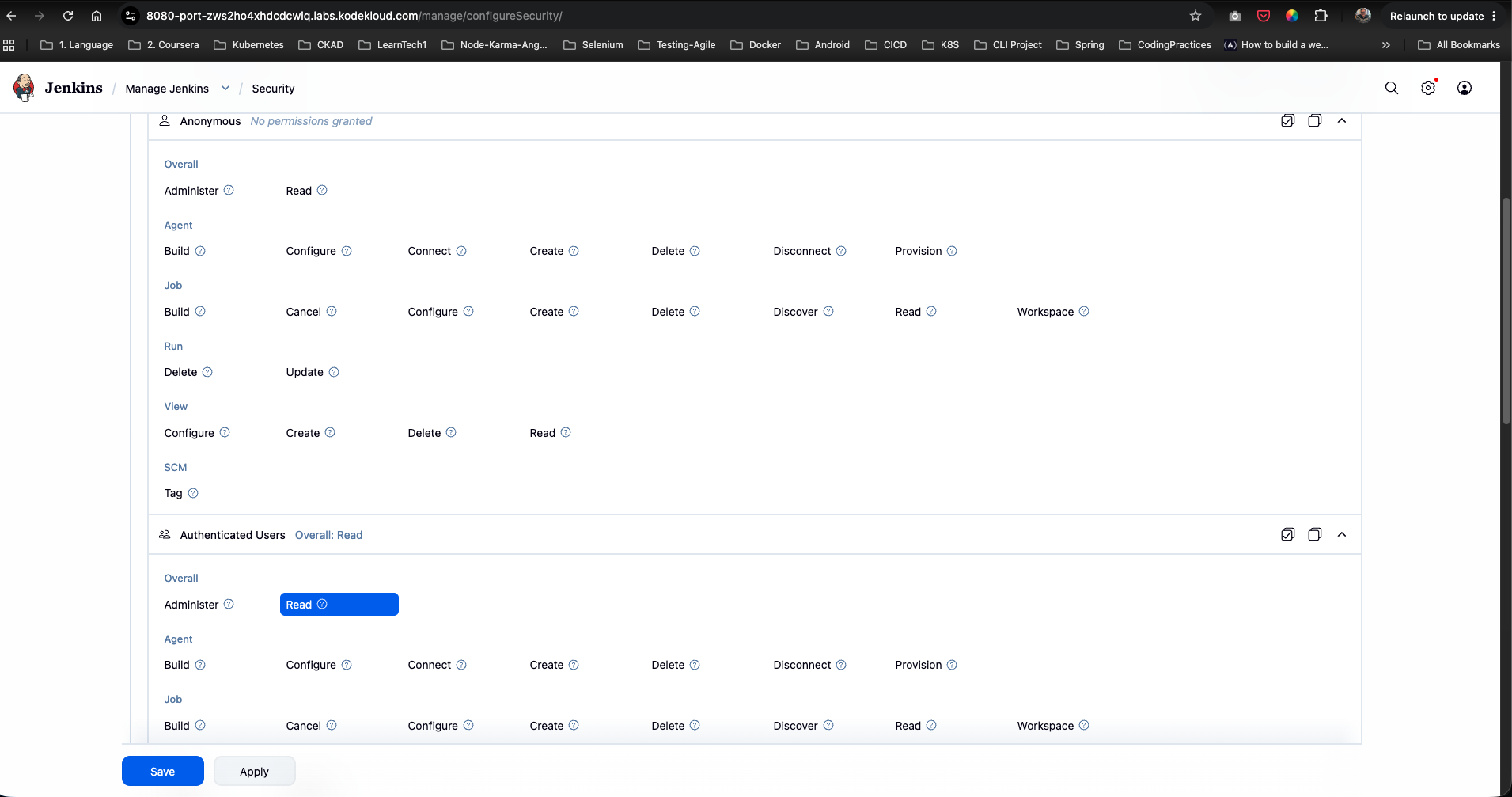Screen dimensions: 1512x797
Task: Open the Extensions puzzle-piece icon
Action: [1321, 16]
